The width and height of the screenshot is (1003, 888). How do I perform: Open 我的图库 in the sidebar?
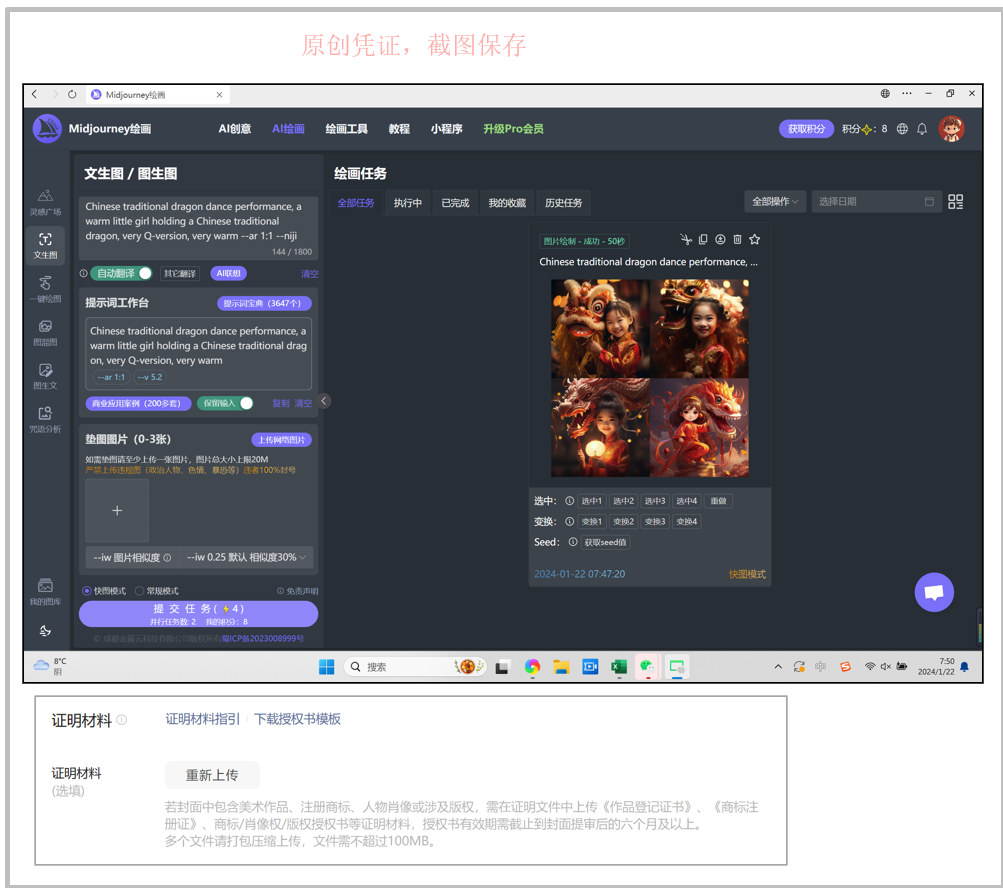coord(45,592)
